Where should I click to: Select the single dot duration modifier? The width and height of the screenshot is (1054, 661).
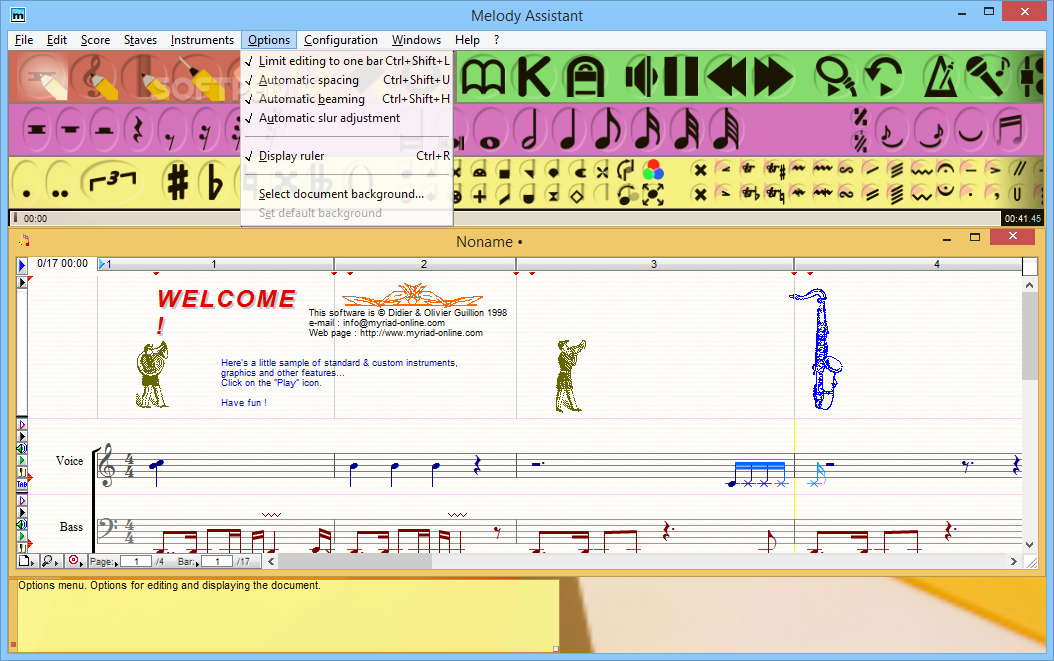(27, 182)
